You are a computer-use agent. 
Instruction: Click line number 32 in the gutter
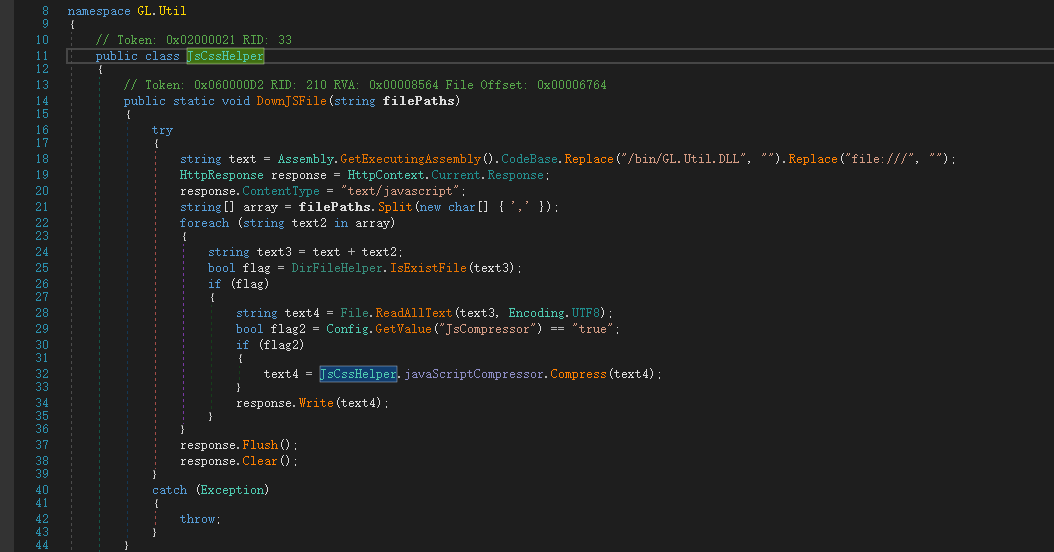42,374
